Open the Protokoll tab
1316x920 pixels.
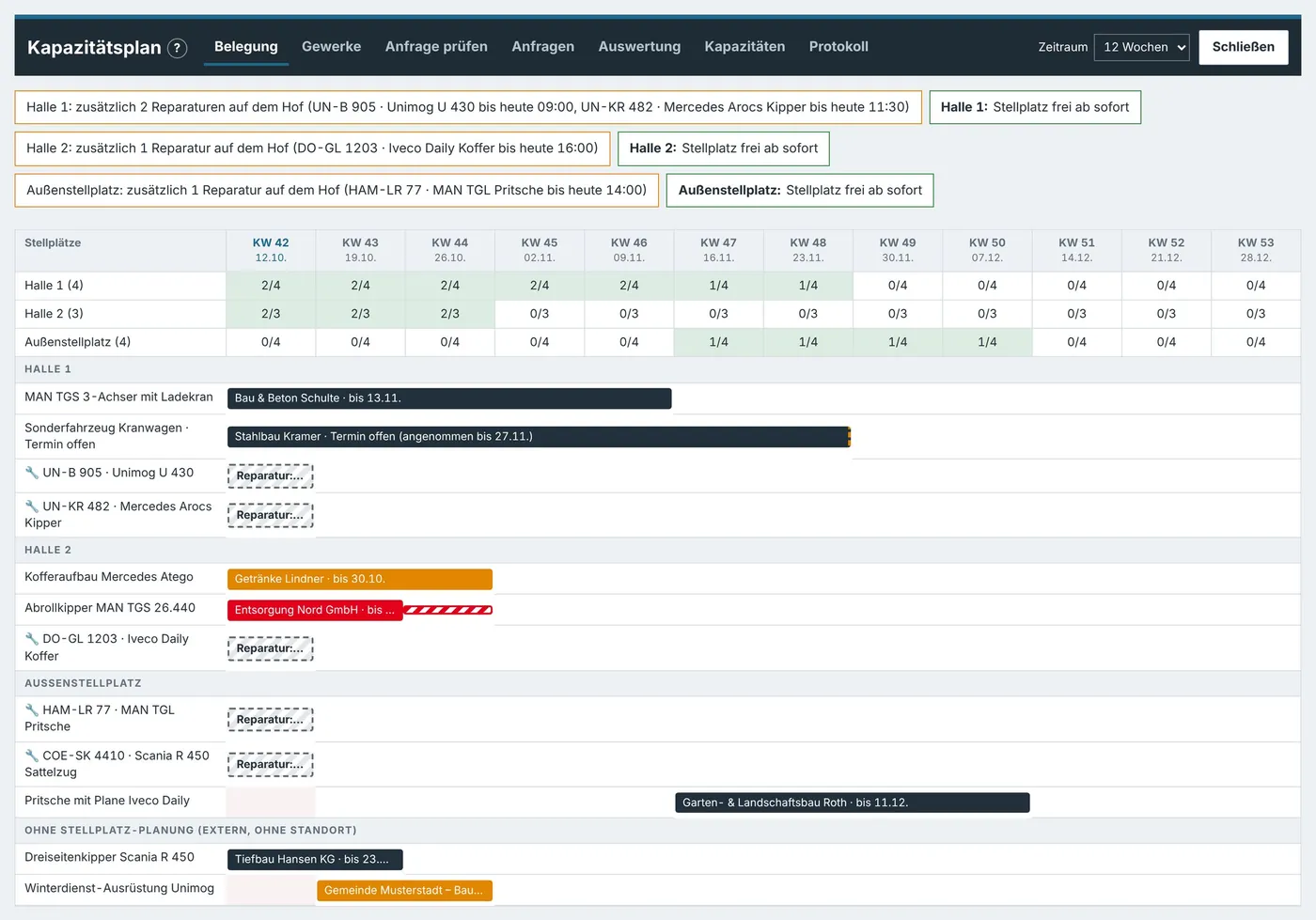pos(838,46)
